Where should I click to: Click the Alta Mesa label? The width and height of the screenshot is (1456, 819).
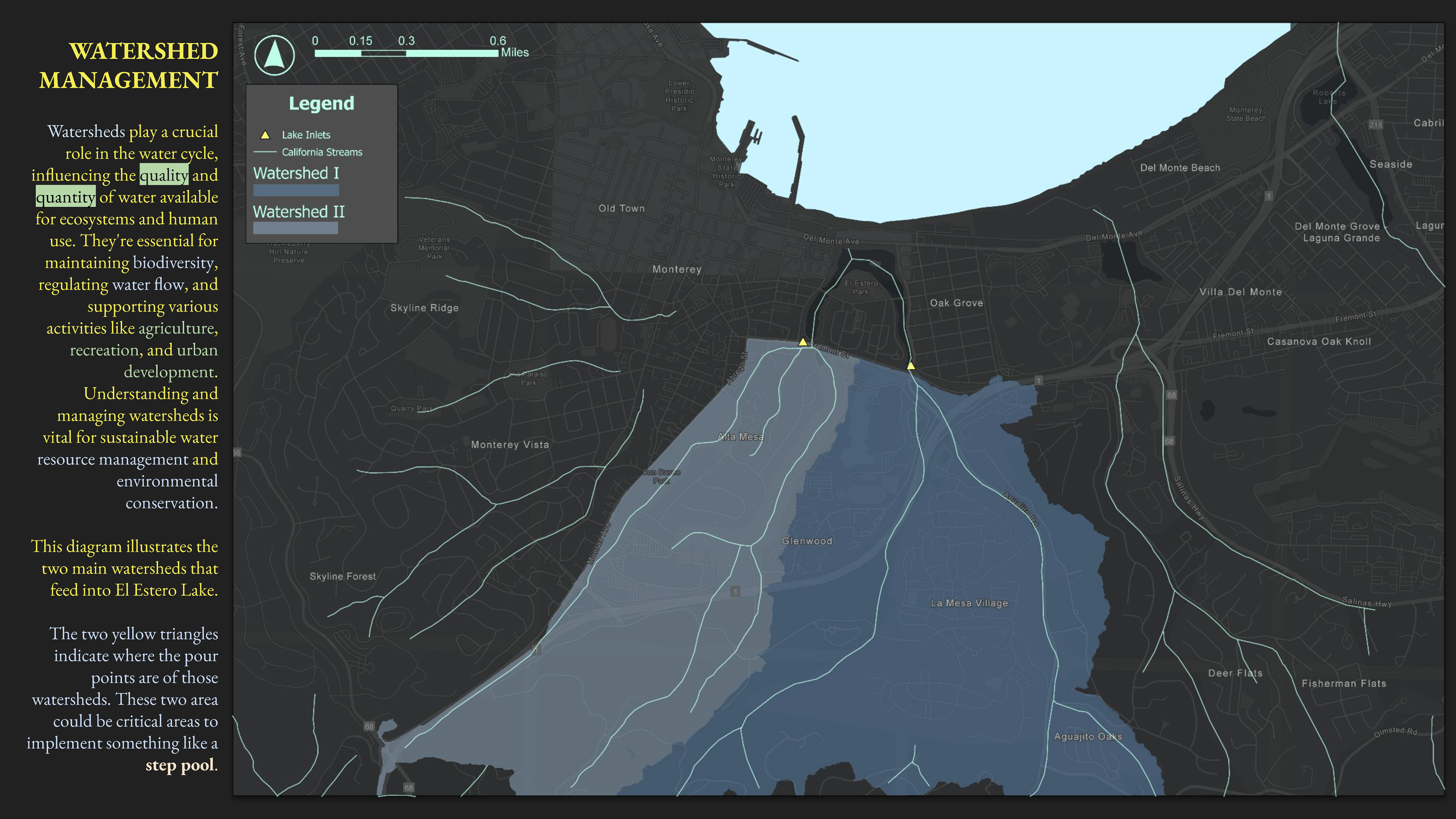coord(741,437)
